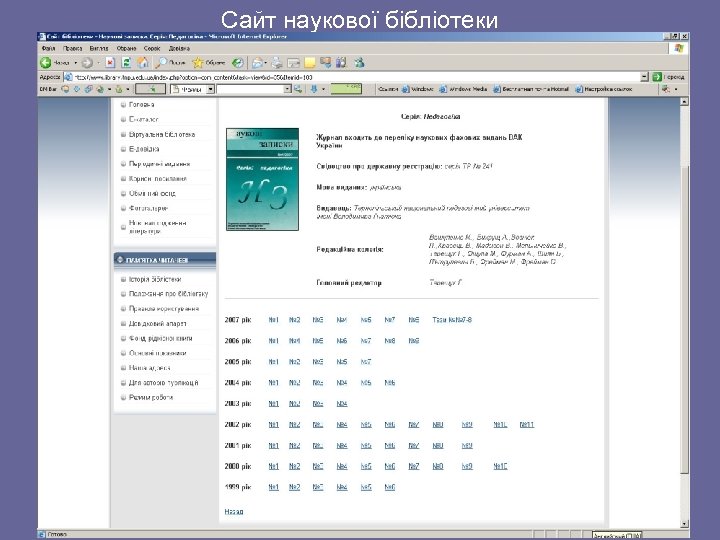720x540 pixels.
Task: Click the Windows flag logo icon
Action: coord(679,48)
